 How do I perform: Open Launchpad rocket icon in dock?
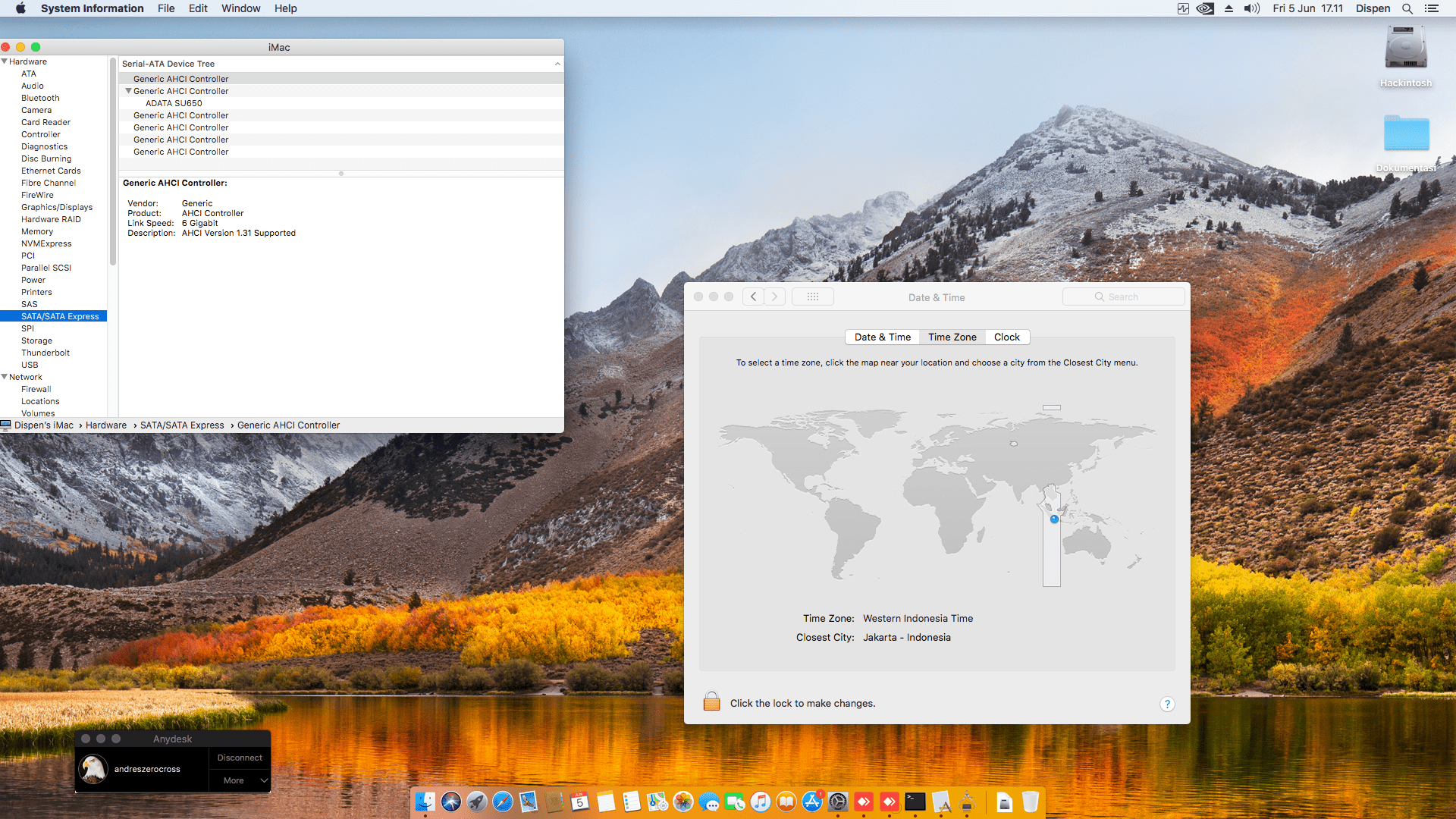click(x=477, y=802)
